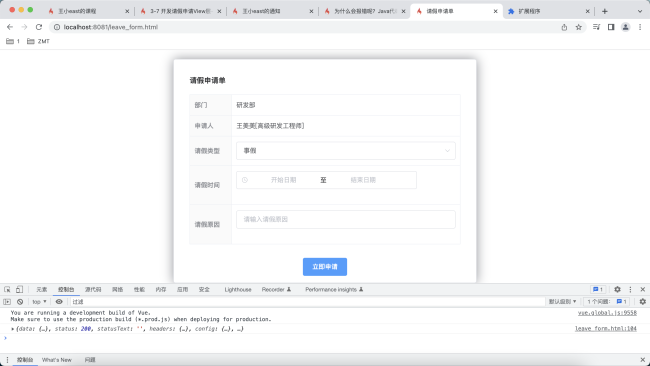Image resolution: width=650 pixels, height=366 pixels.
Task: Open the ZMT bookmark folder
Action: click(x=38, y=41)
